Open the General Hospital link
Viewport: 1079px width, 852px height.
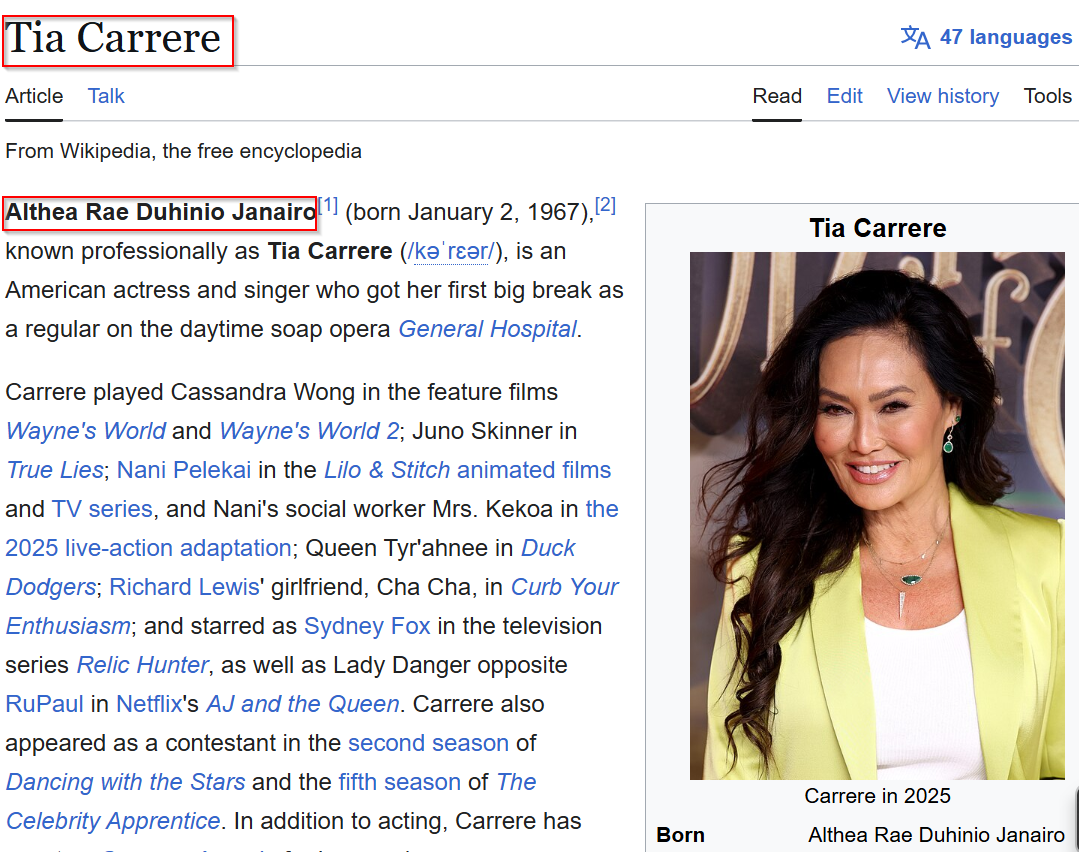point(487,329)
